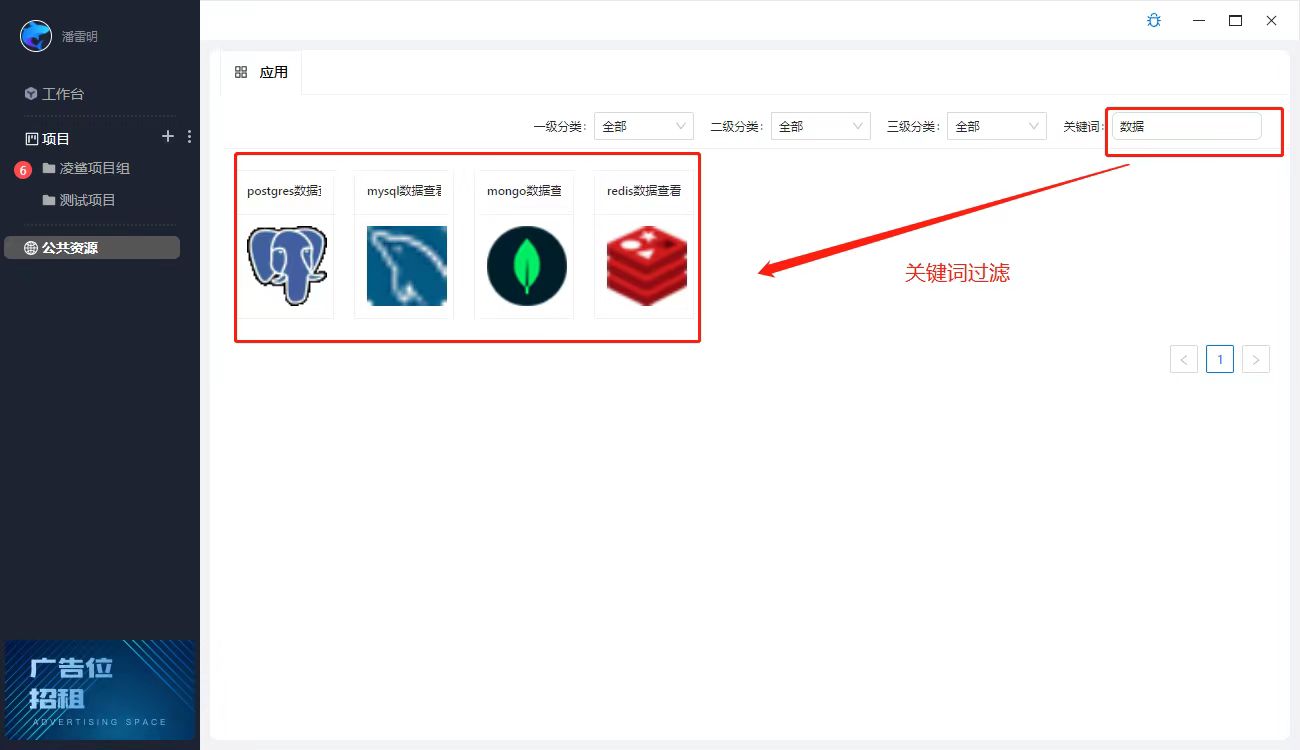
Task: Click the 应用 grid icon
Action: [241, 72]
